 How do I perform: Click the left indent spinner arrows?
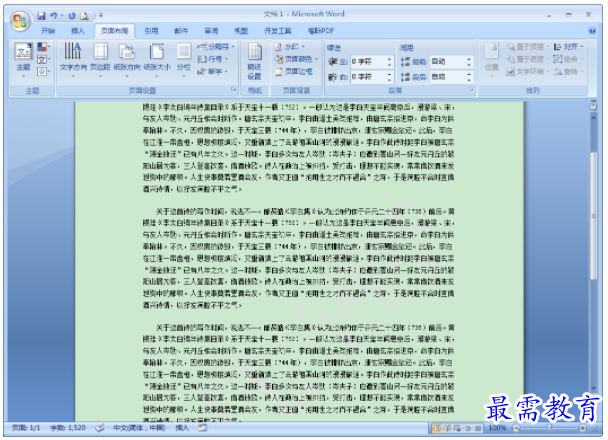pyautogui.click(x=390, y=62)
